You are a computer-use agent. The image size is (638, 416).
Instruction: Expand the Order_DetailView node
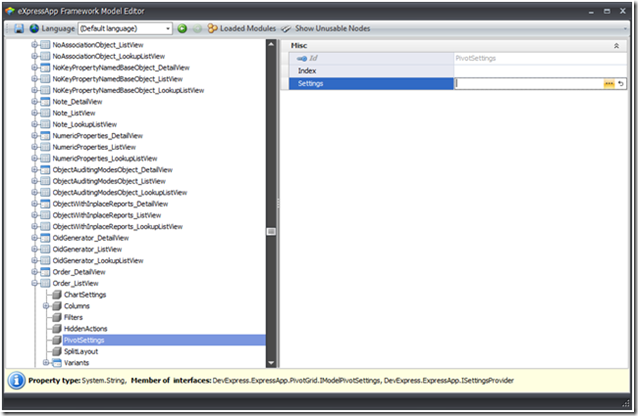34,272
